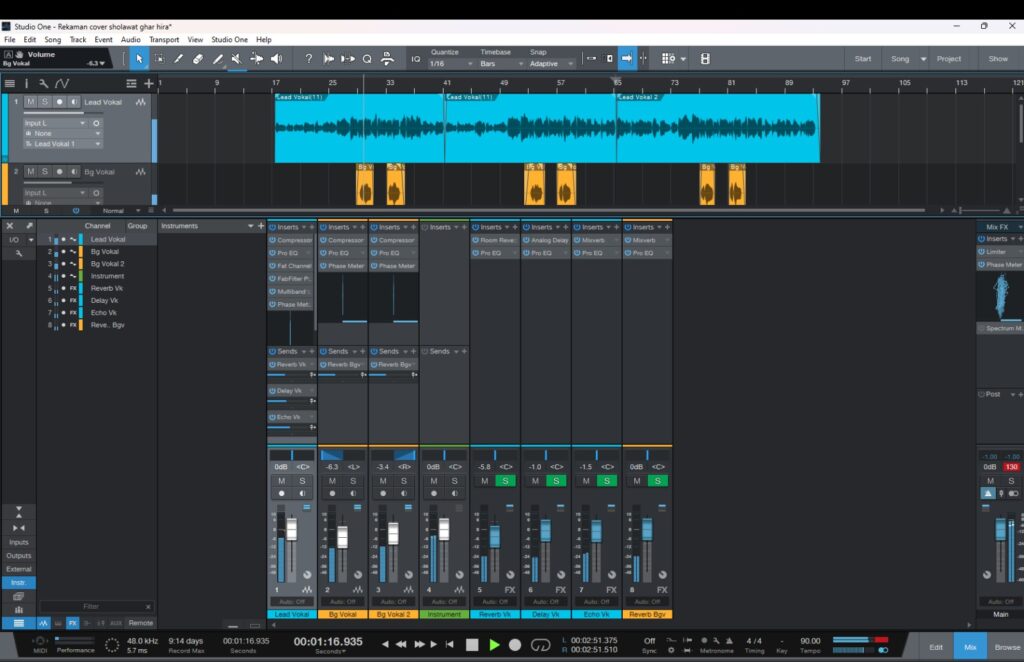Viewport: 1024px width, 662px height.
Task: Unsolo the Echo Vk FX channel
Action: click(x=607, y=481)
